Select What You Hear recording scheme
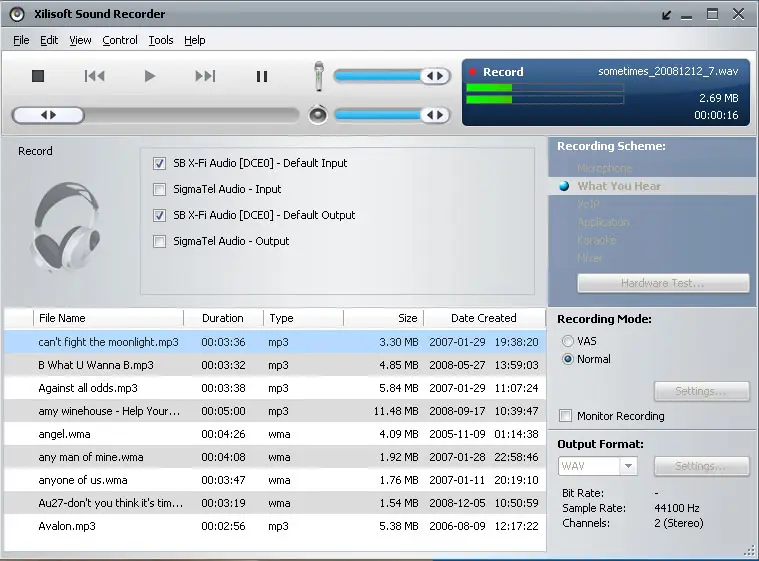Screen dimensions: 759x561 (x=619, y=186)
